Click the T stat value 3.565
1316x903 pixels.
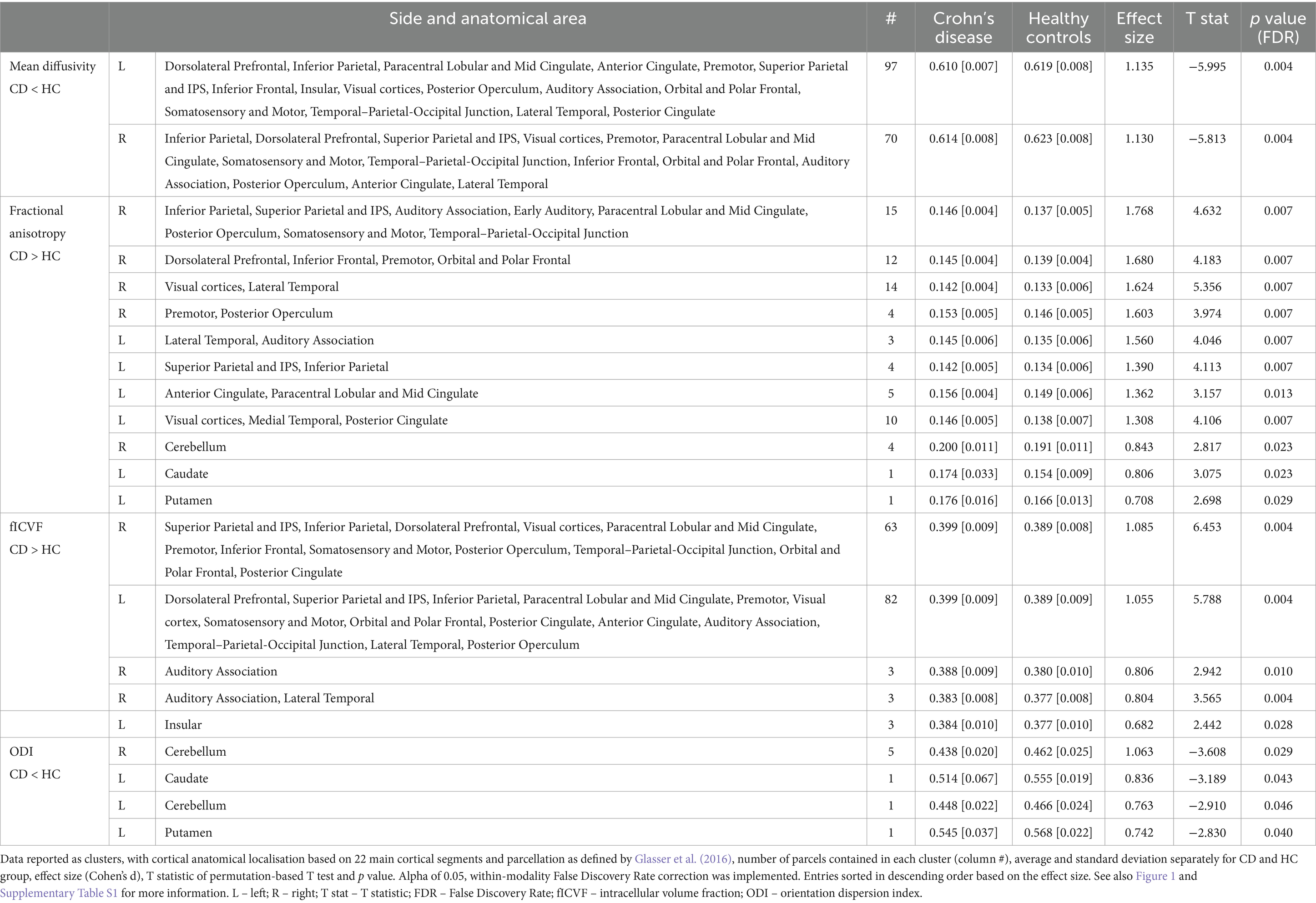[1207, 698]
